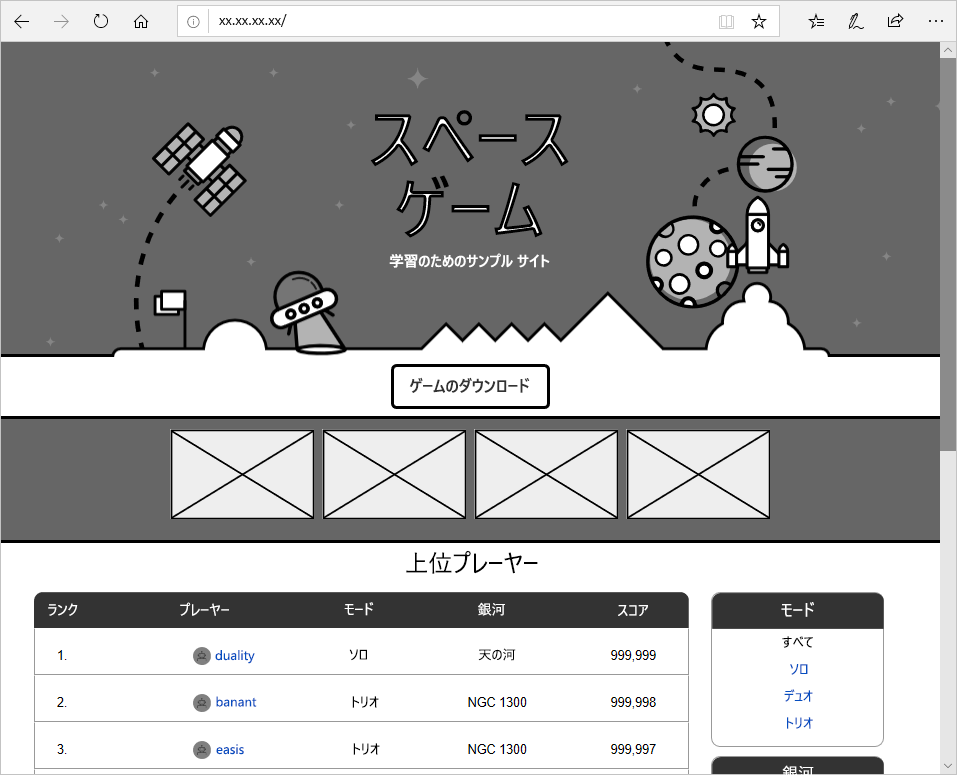Click ソロ mode cell in duality's row
Viewport: 957px width, 775px height.
coord(358,655)
